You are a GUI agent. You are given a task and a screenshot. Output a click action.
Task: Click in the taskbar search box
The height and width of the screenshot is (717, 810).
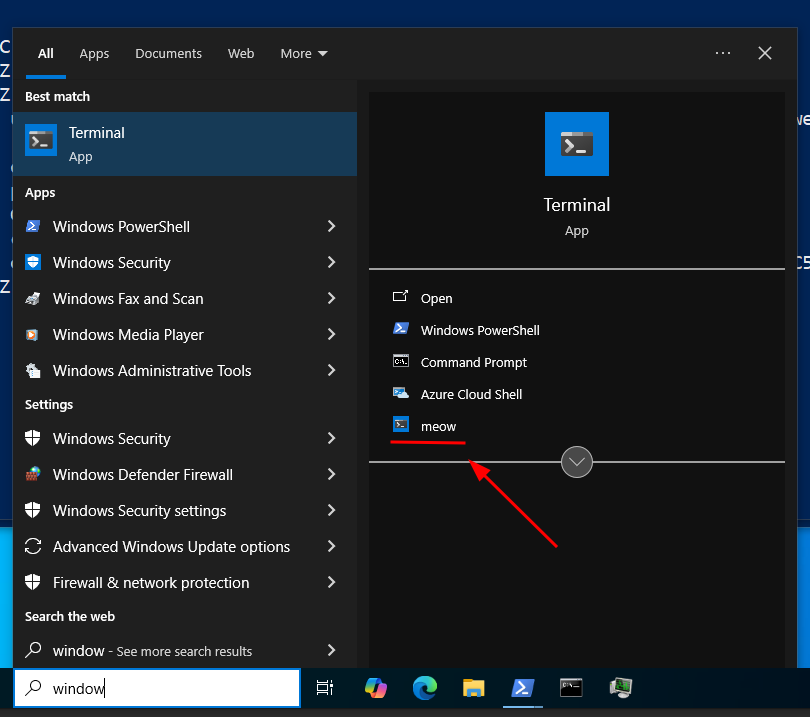tap(157, 688)
